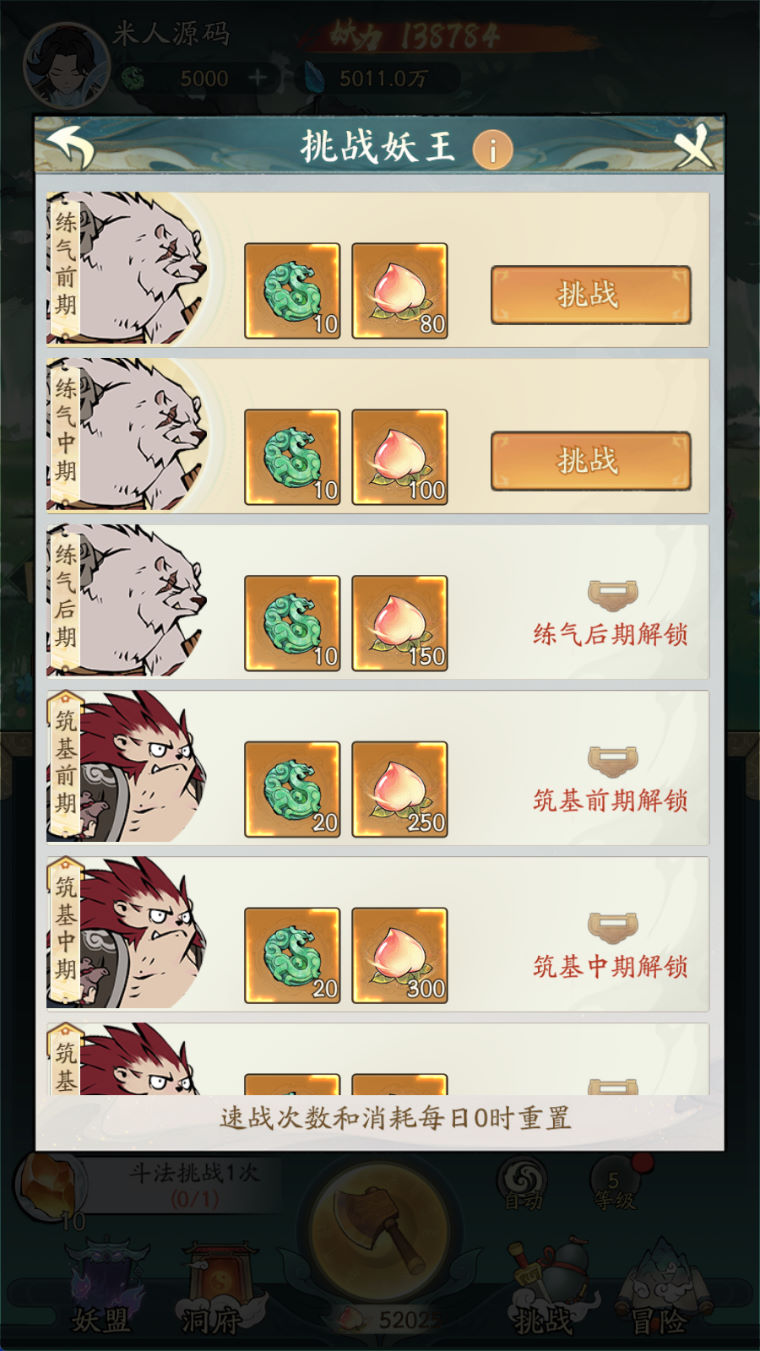Select the 筑基前期 red-haired boss portrait

[x=128, y=766]
